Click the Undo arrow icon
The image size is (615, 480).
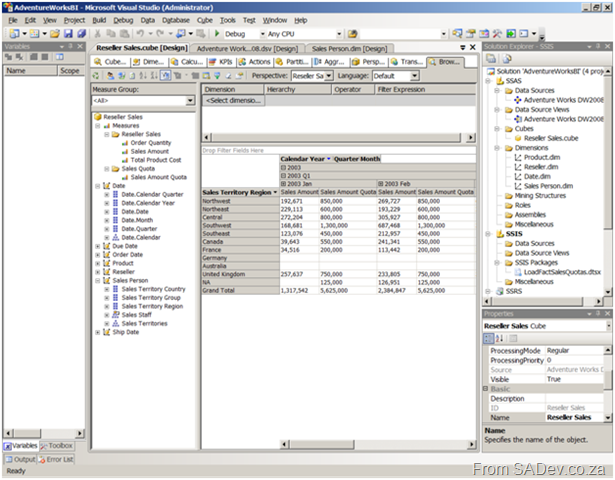140,34
